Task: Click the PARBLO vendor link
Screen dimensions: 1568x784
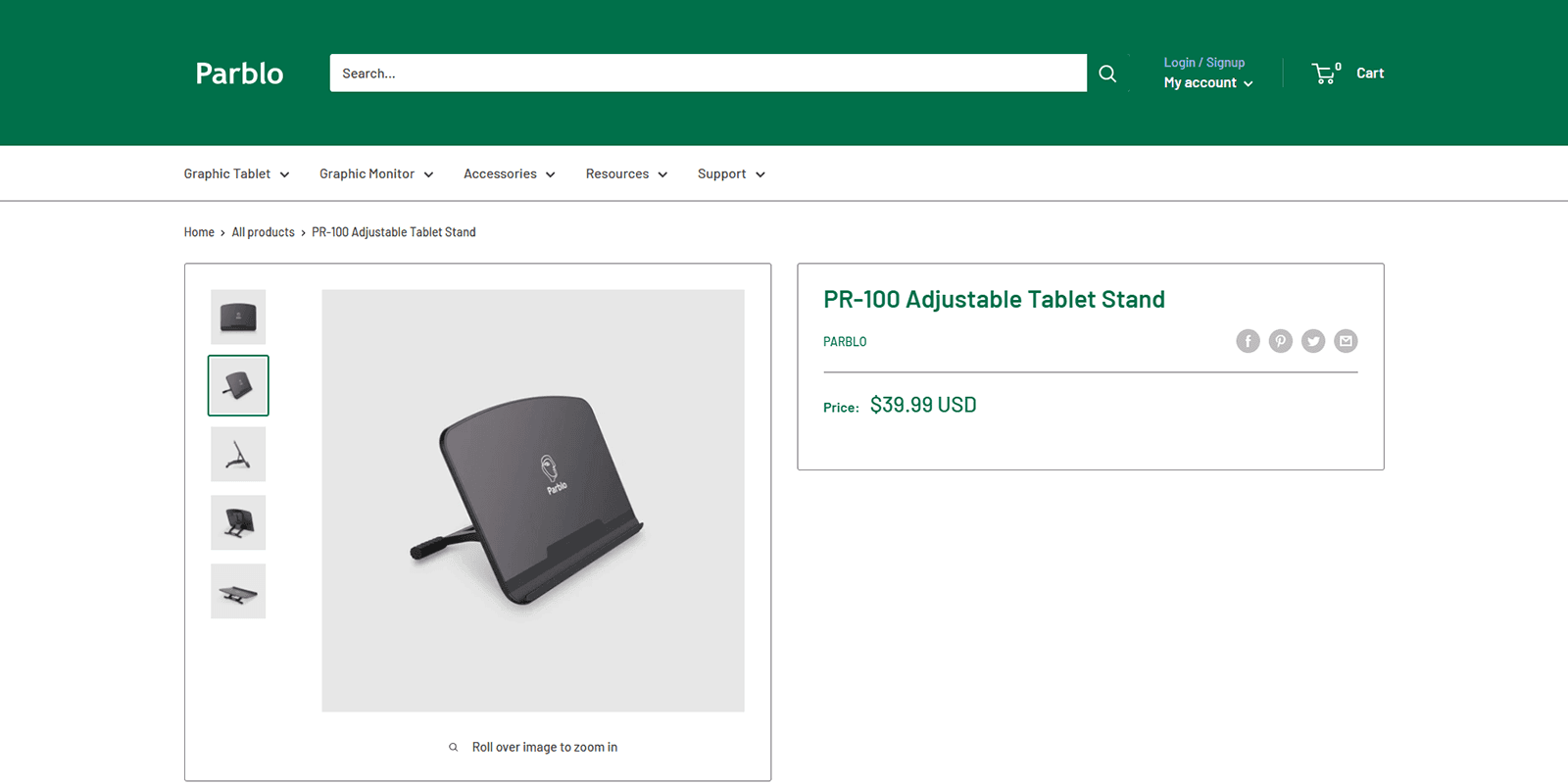Action: point(845,342)
